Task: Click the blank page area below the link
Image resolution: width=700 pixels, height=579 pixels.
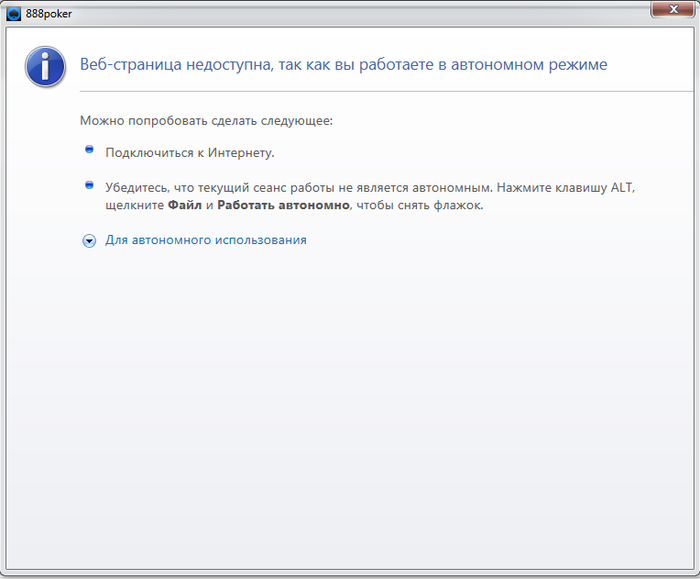Action: coord(348,402)
